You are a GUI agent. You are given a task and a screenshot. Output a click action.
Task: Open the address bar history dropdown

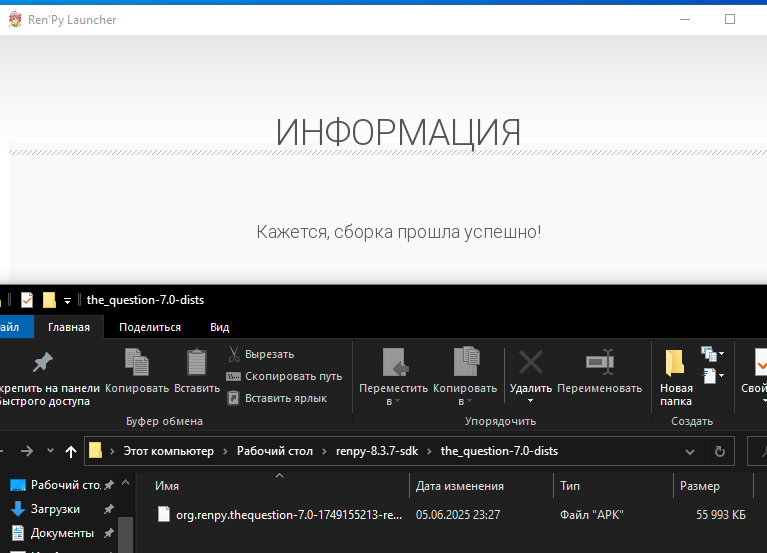[x=690, y=451]
